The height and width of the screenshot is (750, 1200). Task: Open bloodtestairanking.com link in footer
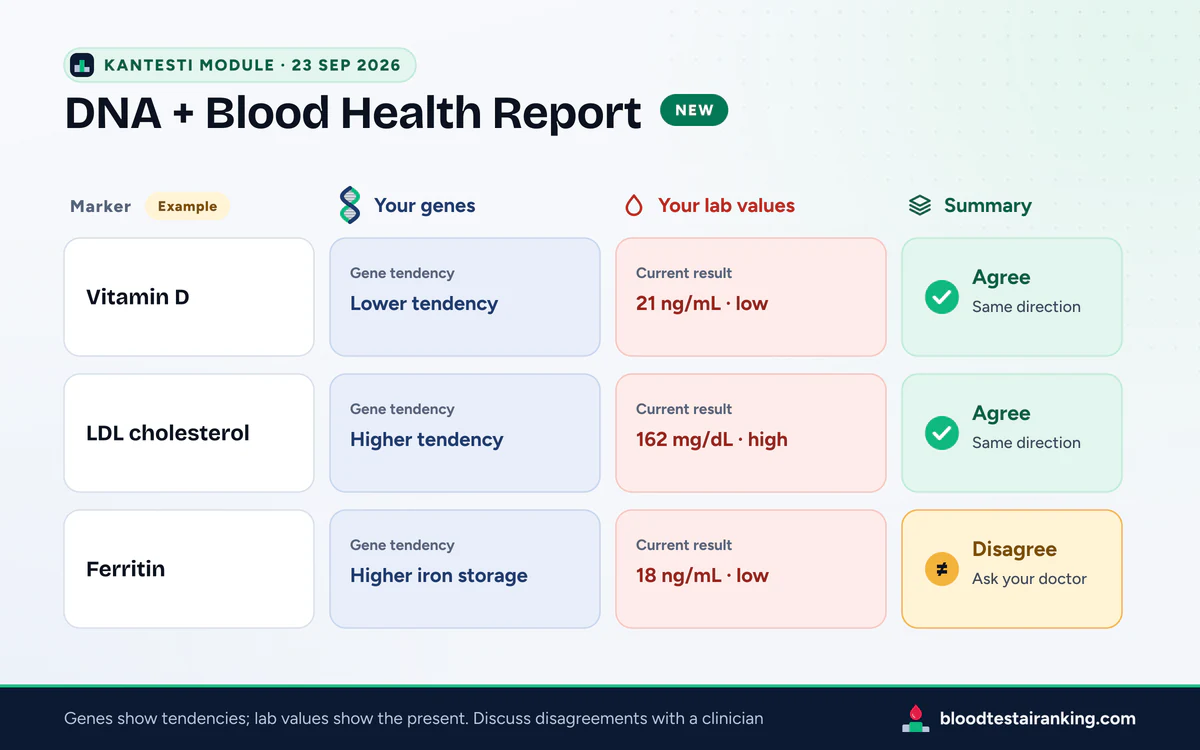click(1038, 718)
